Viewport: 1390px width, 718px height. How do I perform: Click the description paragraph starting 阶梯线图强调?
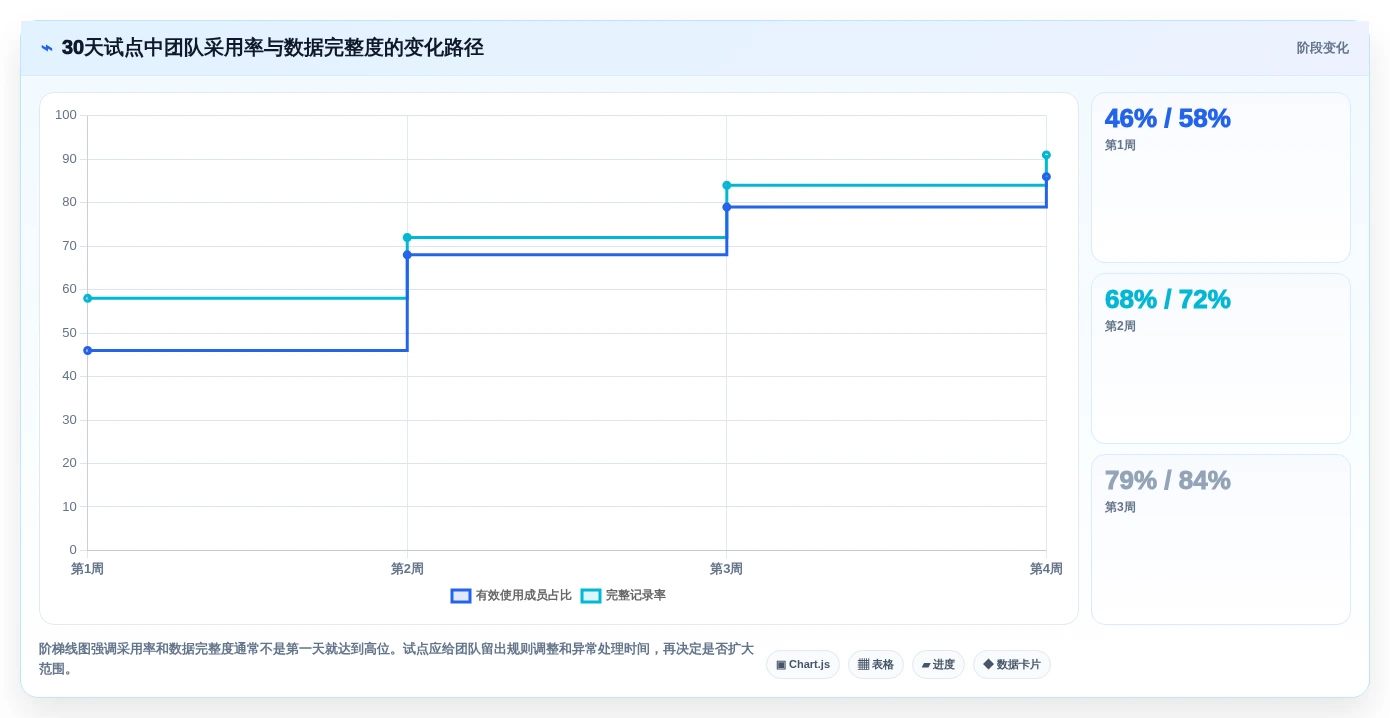(x=397, y=659)
